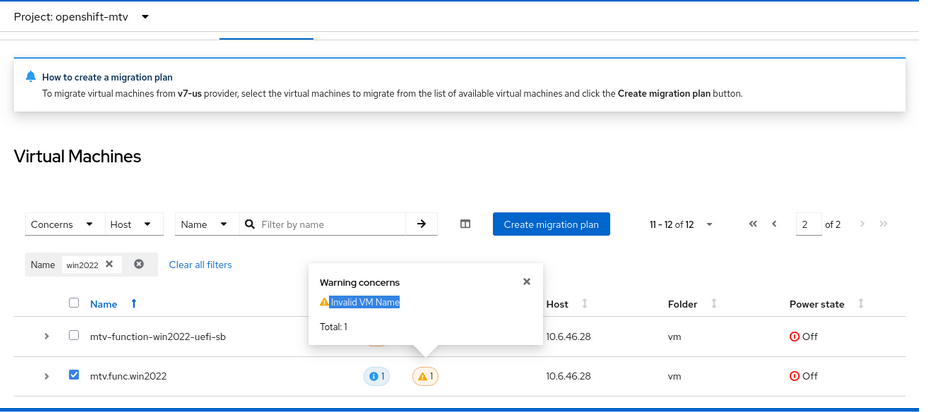Click the manage columns icon

pyautogui.click(x=465, y=224)
